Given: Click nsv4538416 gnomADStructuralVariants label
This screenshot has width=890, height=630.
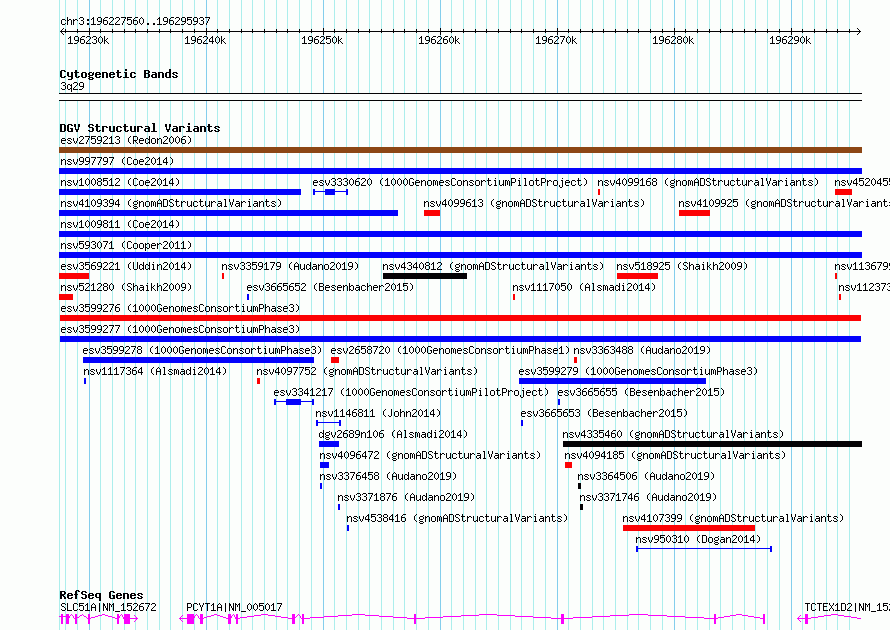Looking at the screenshot, I should click(x=457, y=518).
